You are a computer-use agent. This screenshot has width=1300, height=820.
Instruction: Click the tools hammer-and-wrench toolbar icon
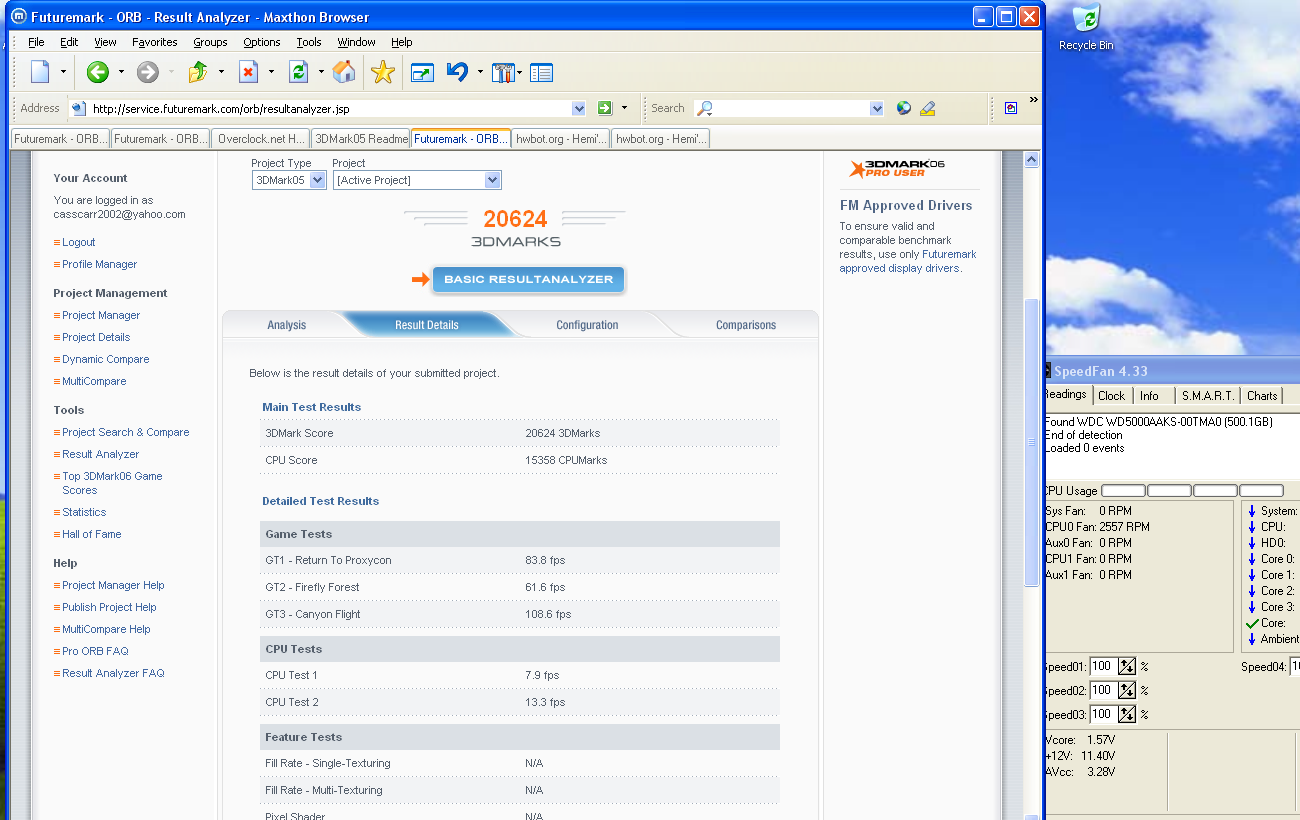tap(503, 72)
